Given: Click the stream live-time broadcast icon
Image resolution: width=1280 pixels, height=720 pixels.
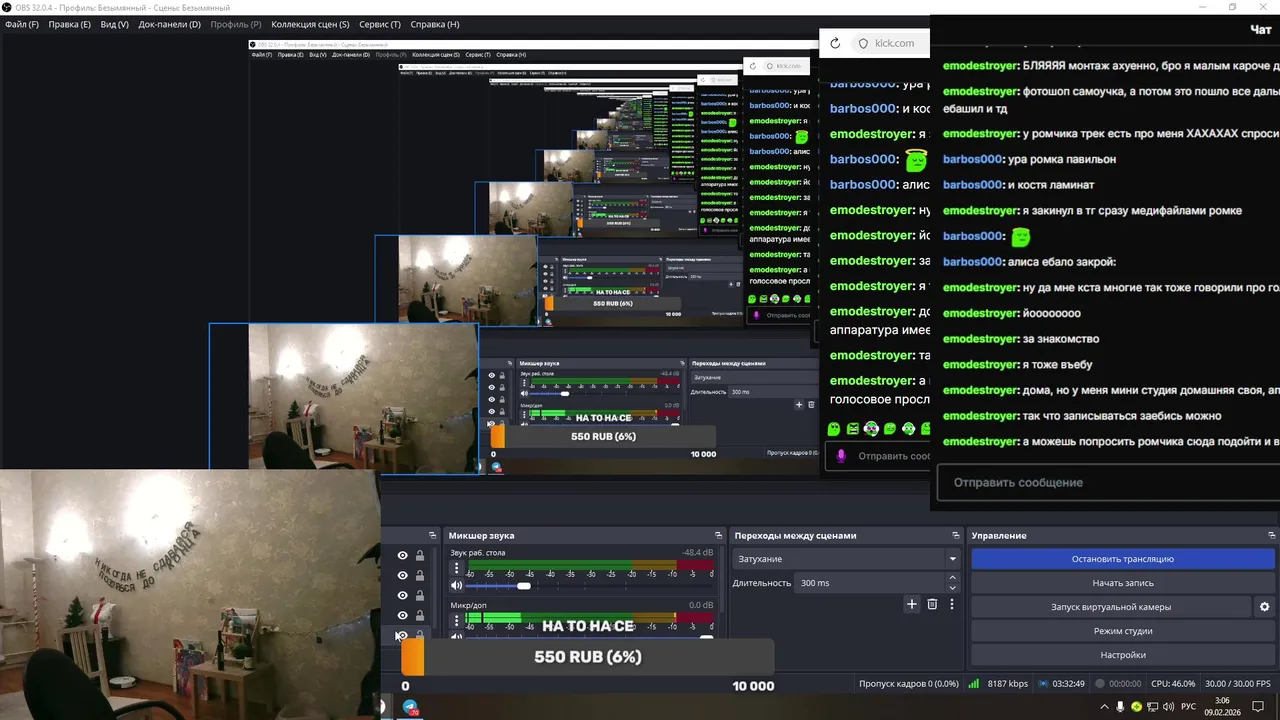Looking at the screenshot, I should pyautogui.click(x=1045, y=684).
